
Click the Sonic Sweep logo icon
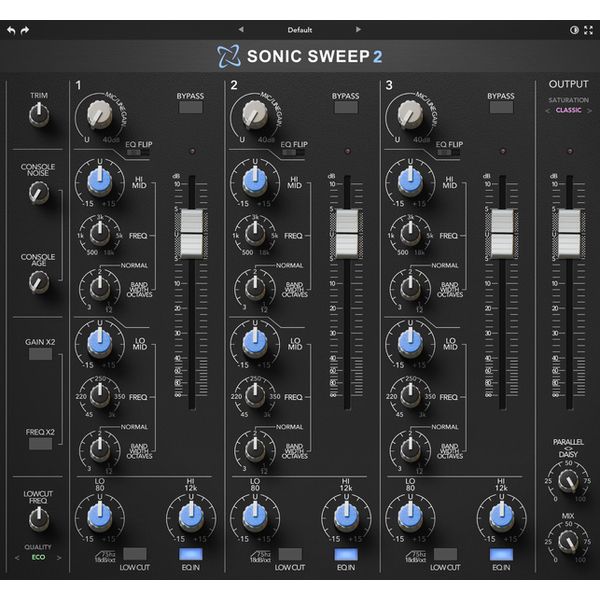tap(228, 56)
